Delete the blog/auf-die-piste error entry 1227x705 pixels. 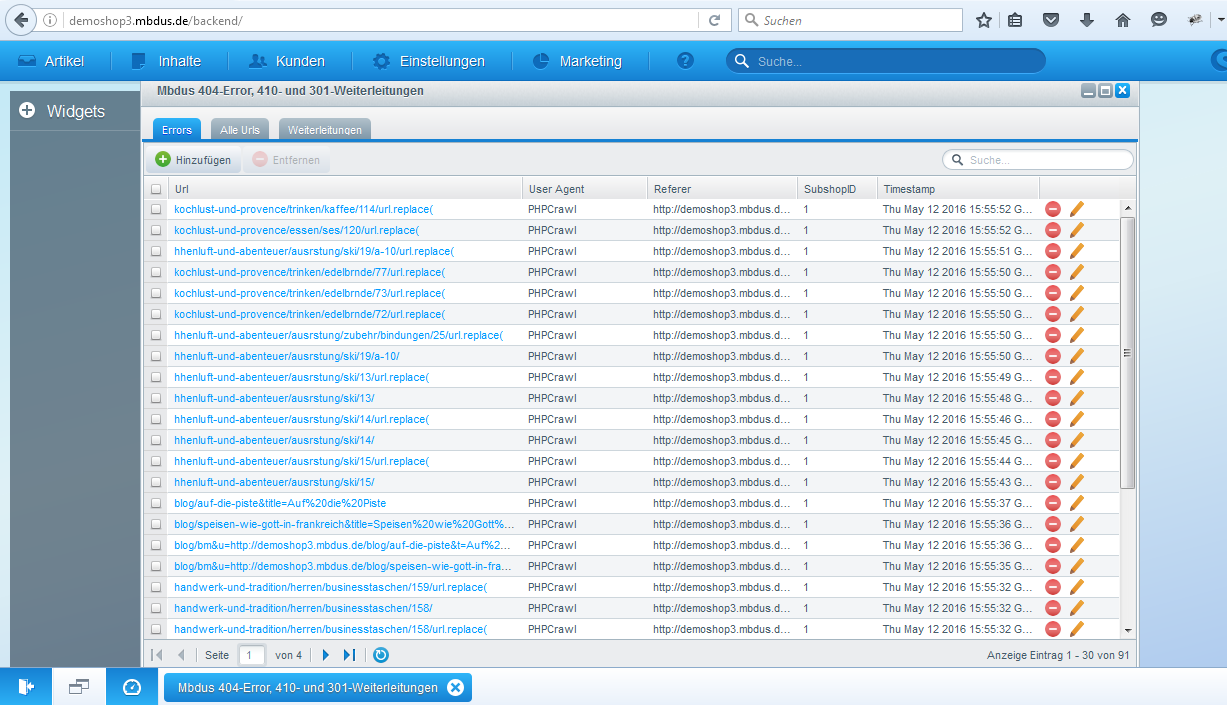(1051, 503)
